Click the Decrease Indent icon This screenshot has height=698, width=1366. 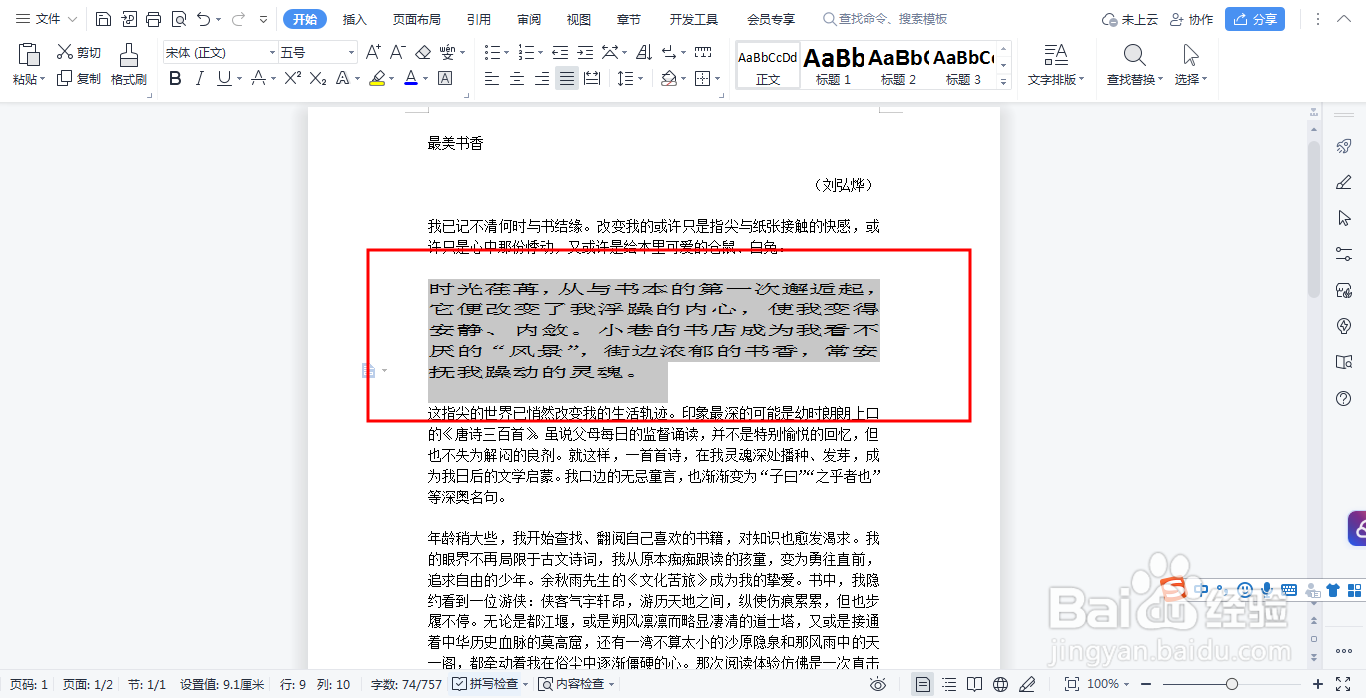pos(560,52)
